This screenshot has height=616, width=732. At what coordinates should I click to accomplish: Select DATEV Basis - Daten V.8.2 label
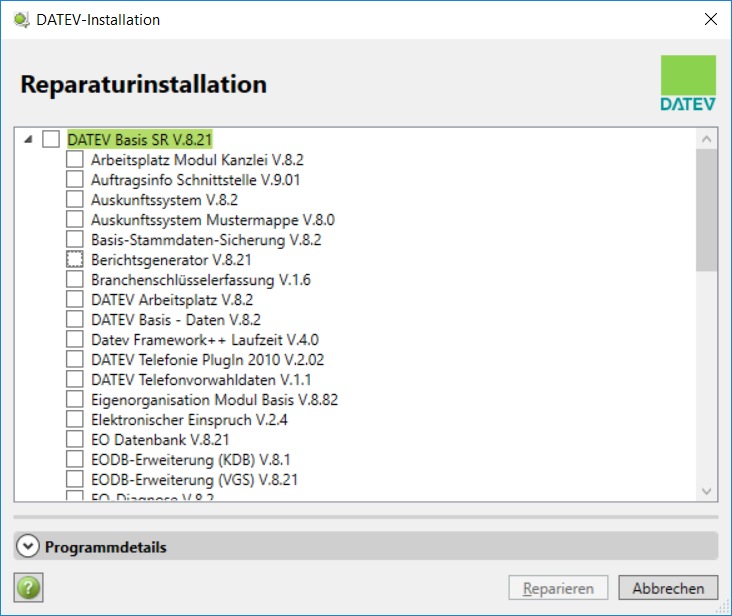[176, 320]
